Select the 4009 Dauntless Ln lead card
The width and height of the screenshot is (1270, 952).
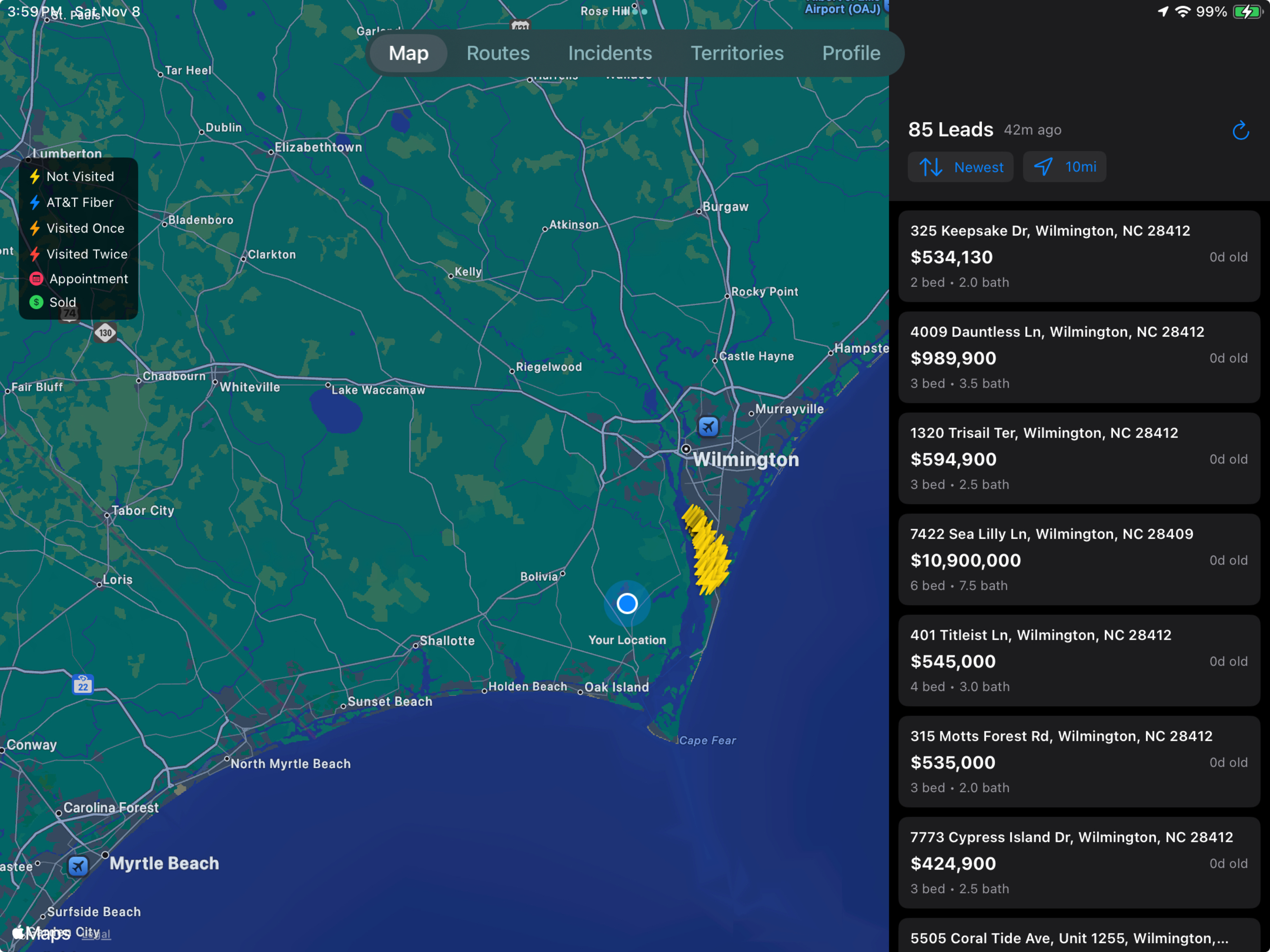tap(1079, 357)
